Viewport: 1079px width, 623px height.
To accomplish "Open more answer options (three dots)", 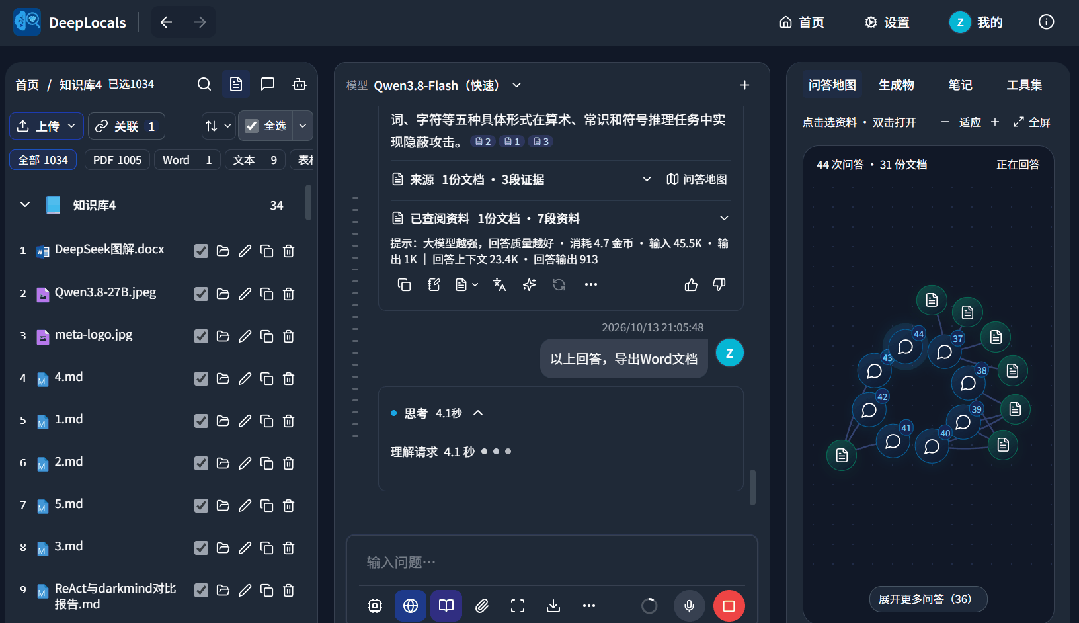I will coord(590,284).
